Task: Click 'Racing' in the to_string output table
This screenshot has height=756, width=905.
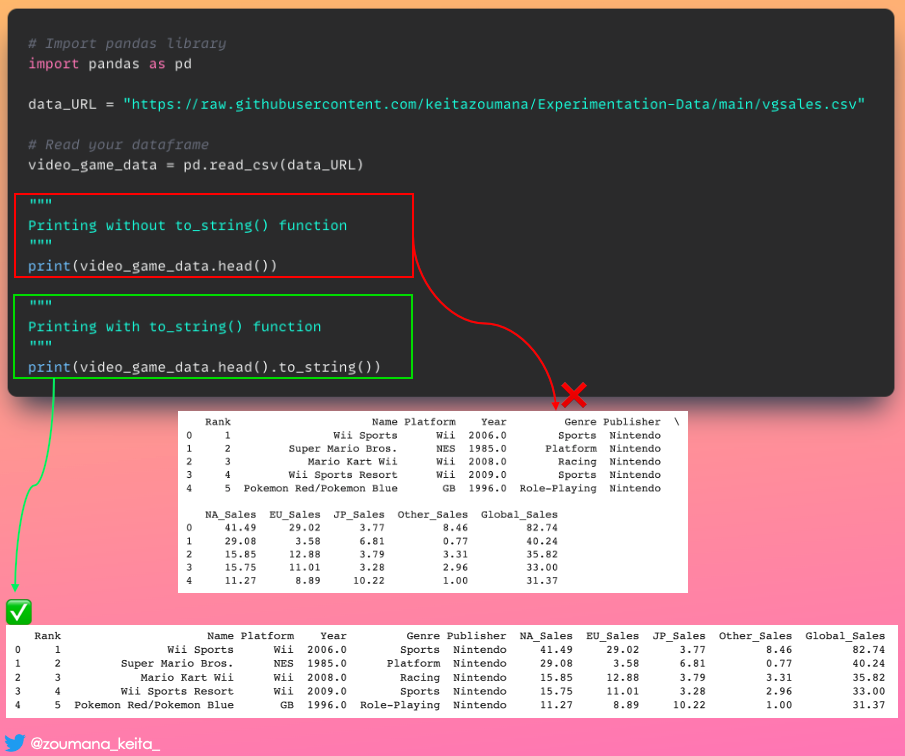Action: coord(420,678)
